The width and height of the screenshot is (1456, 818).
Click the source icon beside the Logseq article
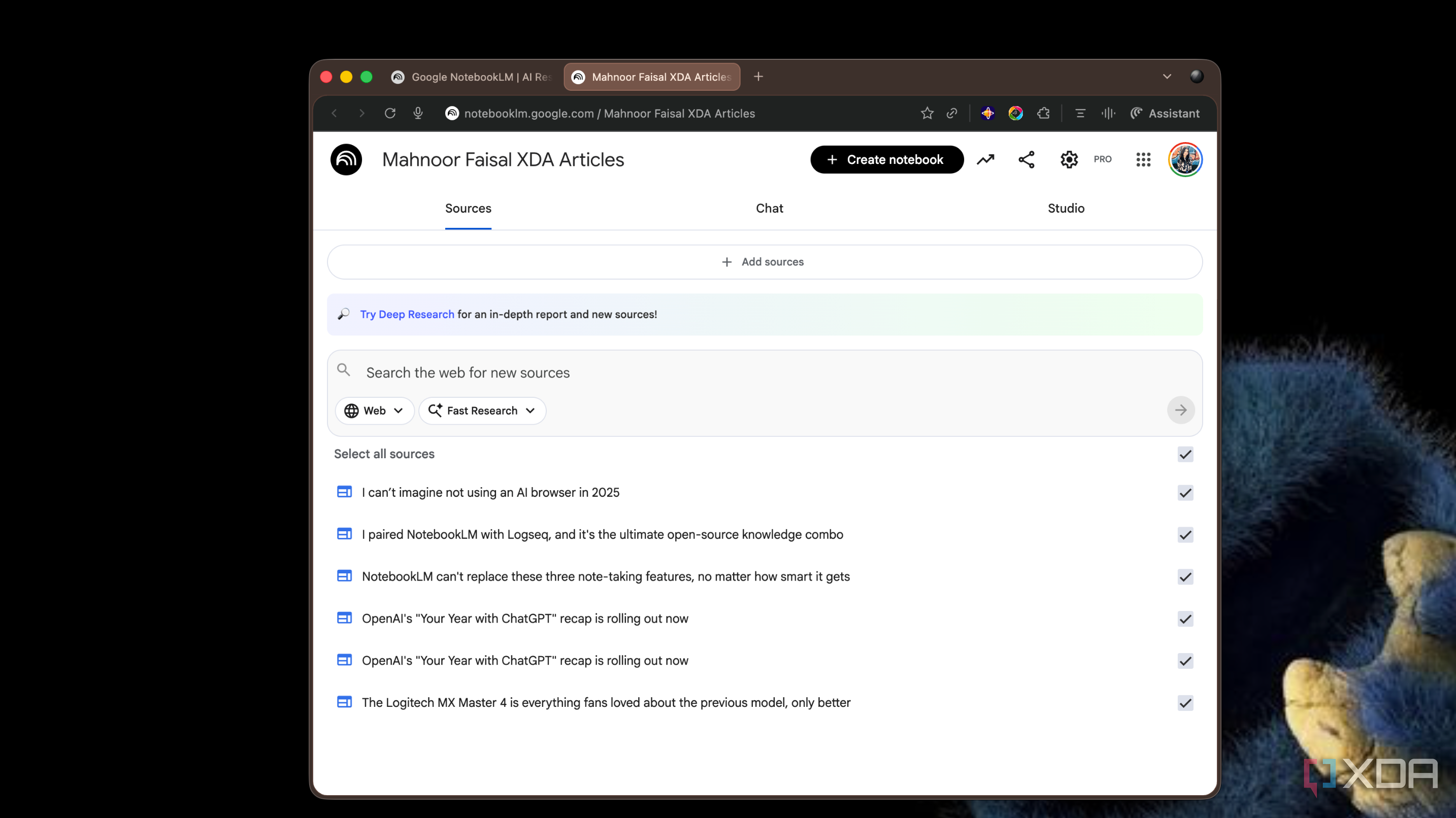(344, 534)
